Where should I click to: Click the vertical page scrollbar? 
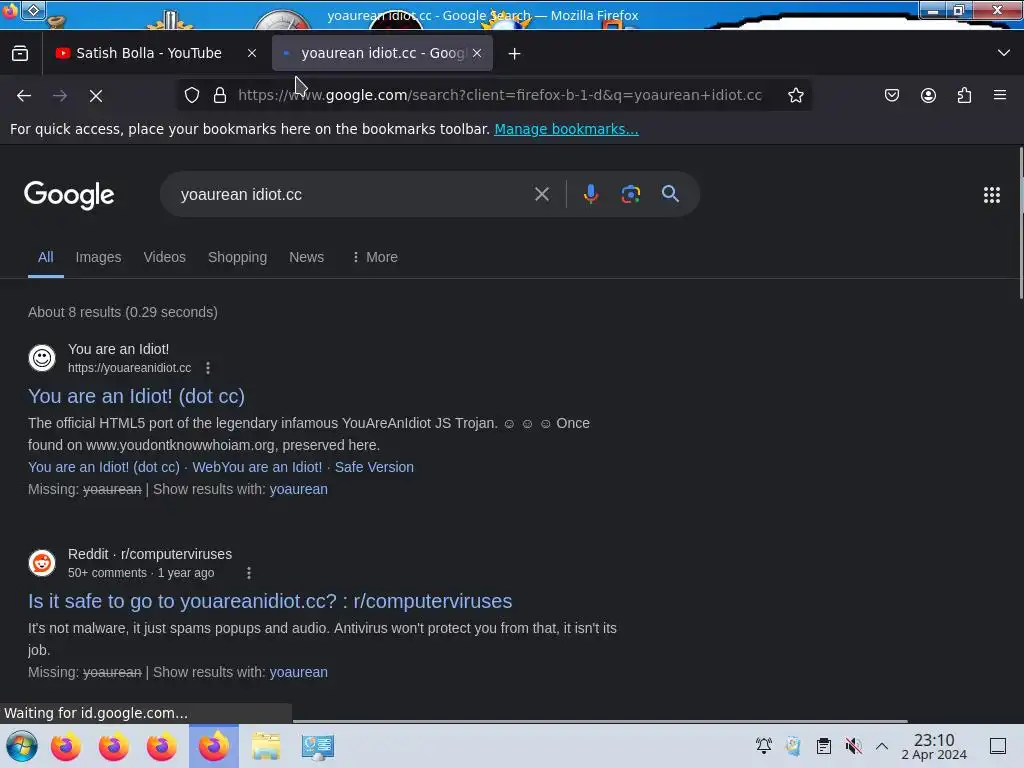[1020, 222]
